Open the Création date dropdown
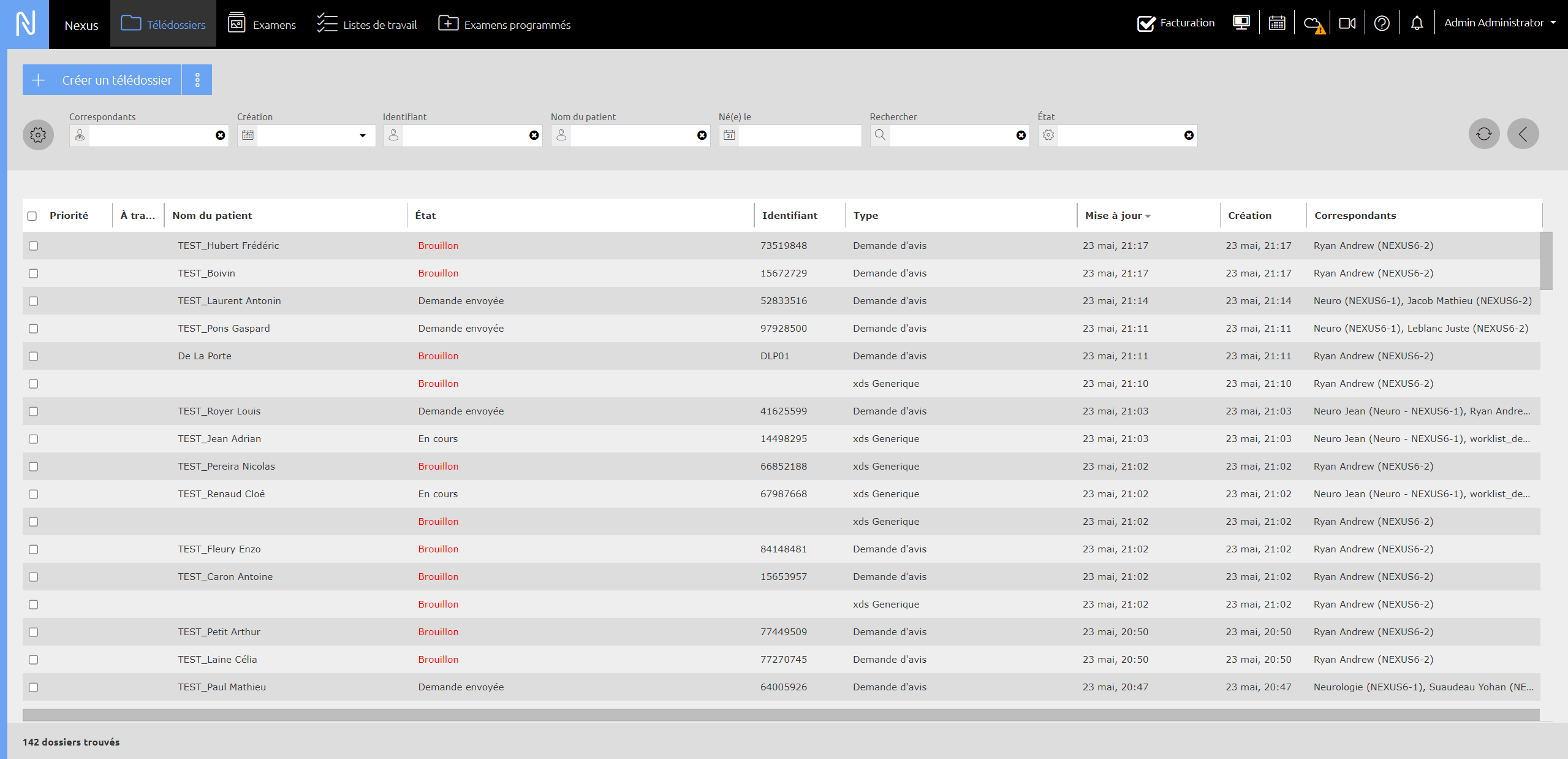Viewport: 1568px width, 759px height. click(363, 135)
